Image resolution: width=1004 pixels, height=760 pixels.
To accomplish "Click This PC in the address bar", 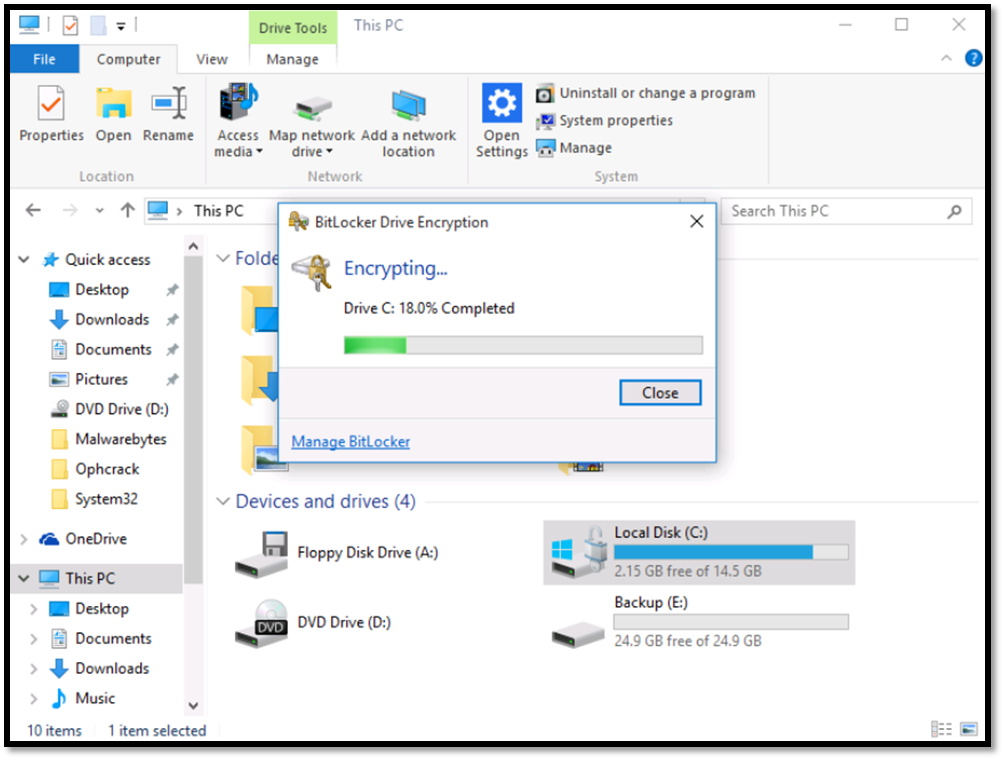I will [x=218, y=211].
